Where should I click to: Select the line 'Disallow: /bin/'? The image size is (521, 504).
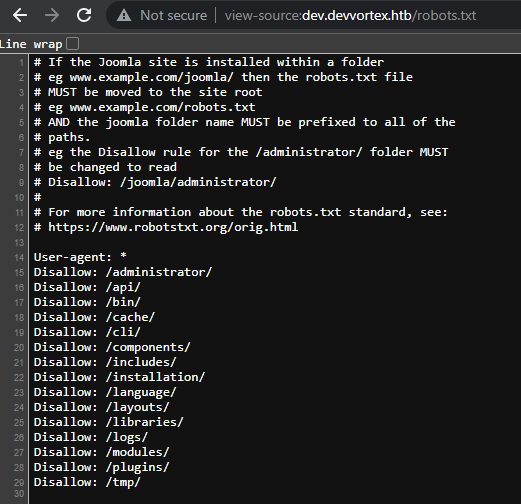coord(87,302)
